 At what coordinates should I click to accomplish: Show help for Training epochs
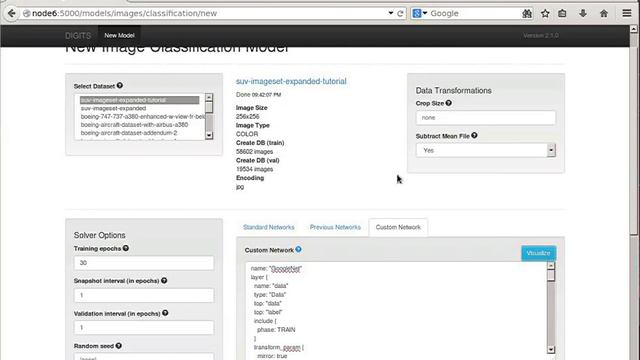(x=126, y=248)
